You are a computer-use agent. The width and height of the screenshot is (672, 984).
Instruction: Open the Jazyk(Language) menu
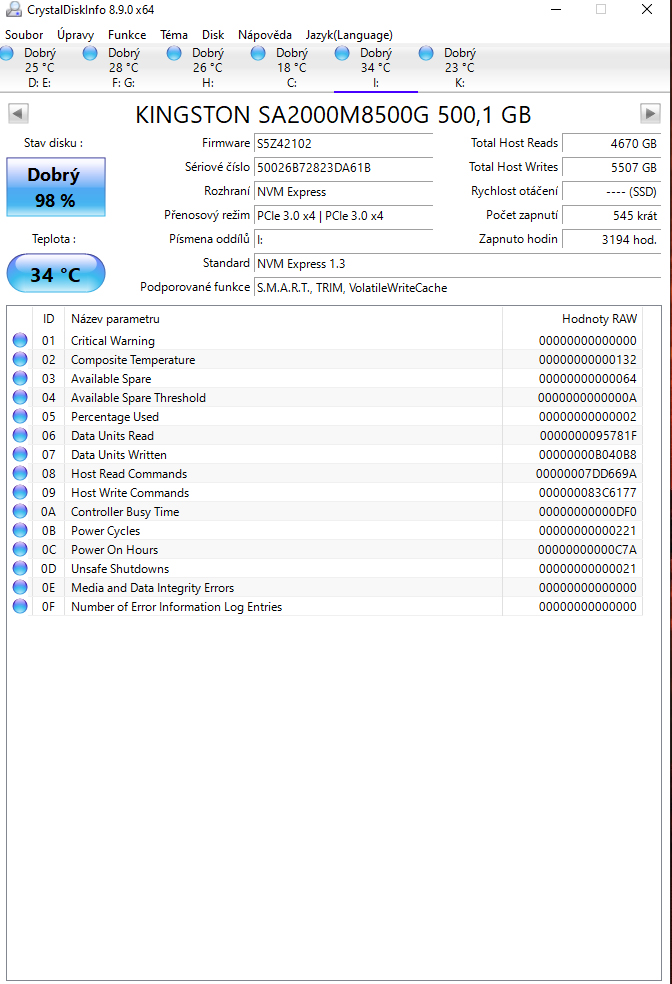349,35
